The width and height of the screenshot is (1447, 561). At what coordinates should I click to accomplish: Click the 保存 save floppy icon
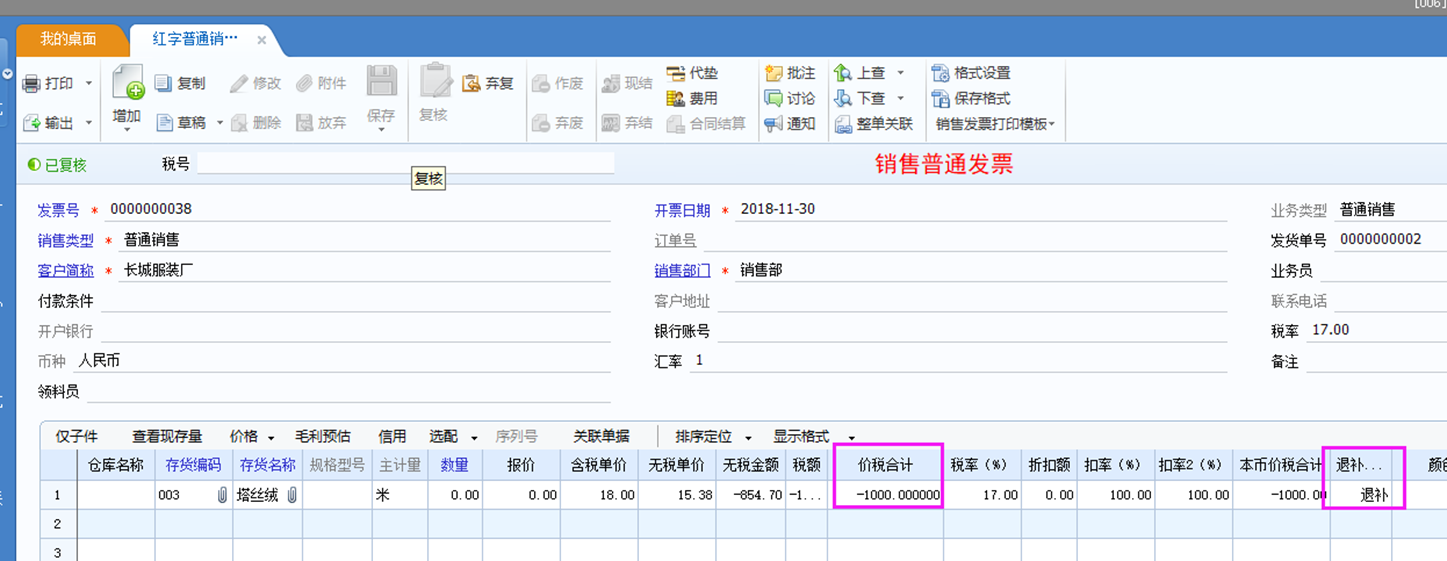click(382, 82)
